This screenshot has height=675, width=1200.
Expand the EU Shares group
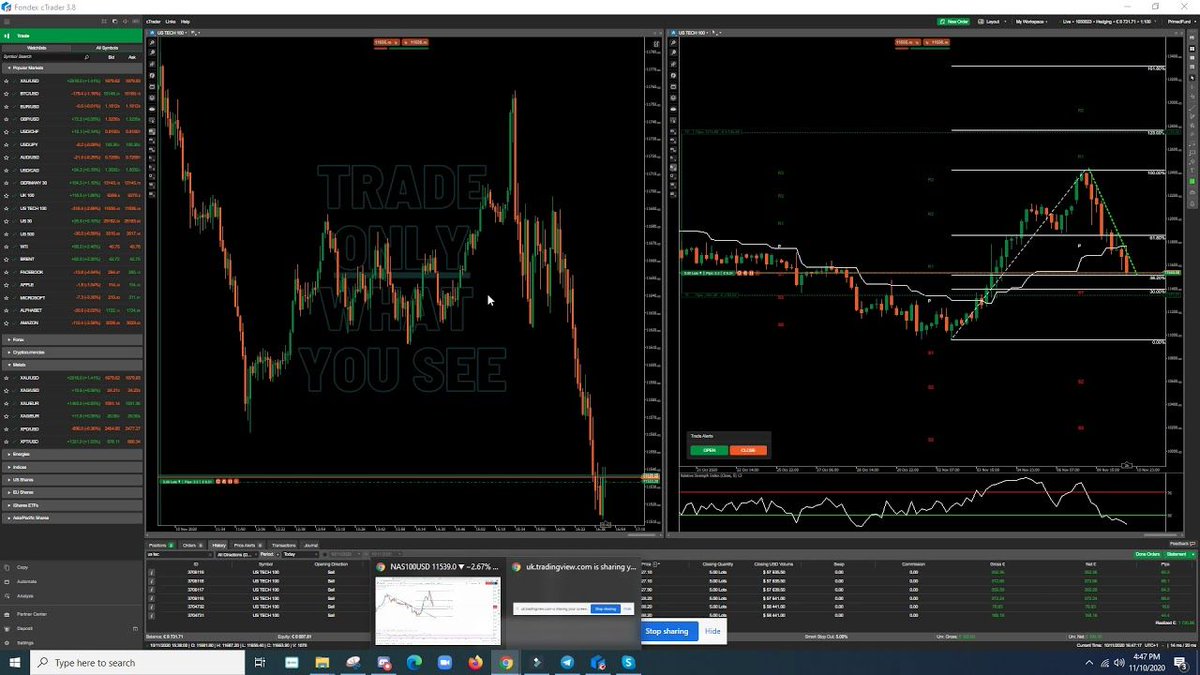tap(71, 492)
